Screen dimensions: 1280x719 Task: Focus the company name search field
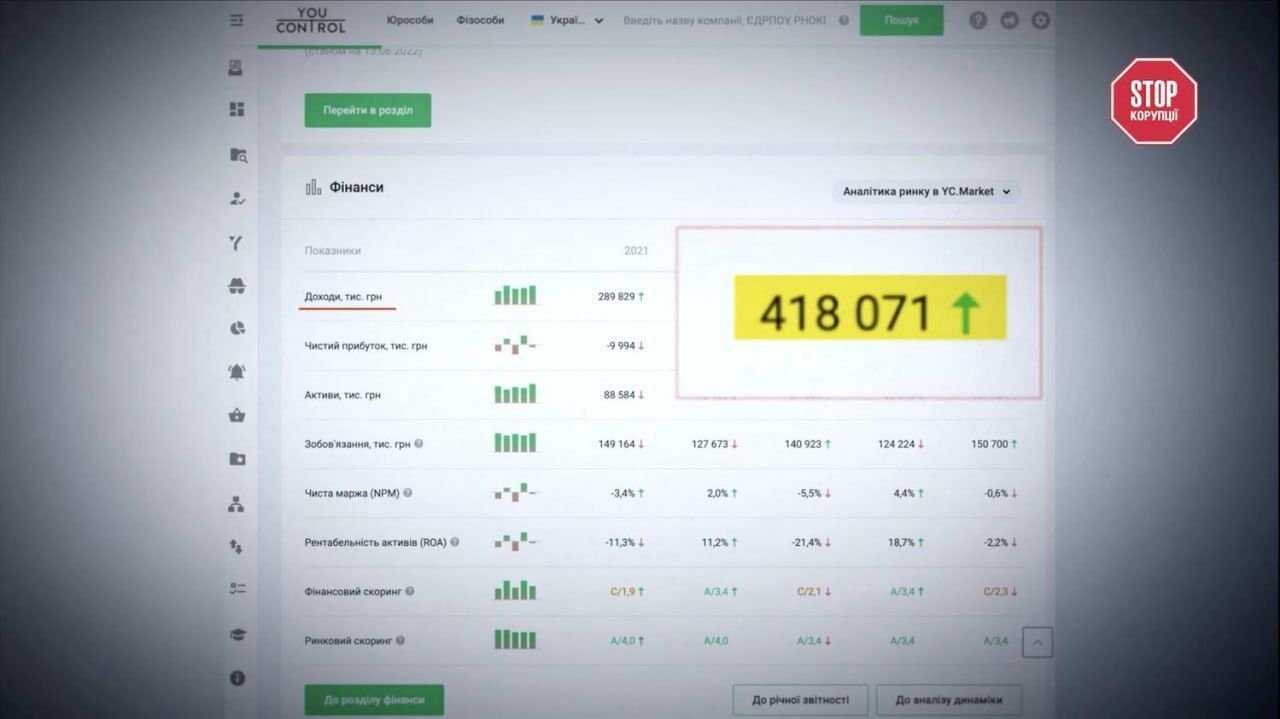click(725, 20)
